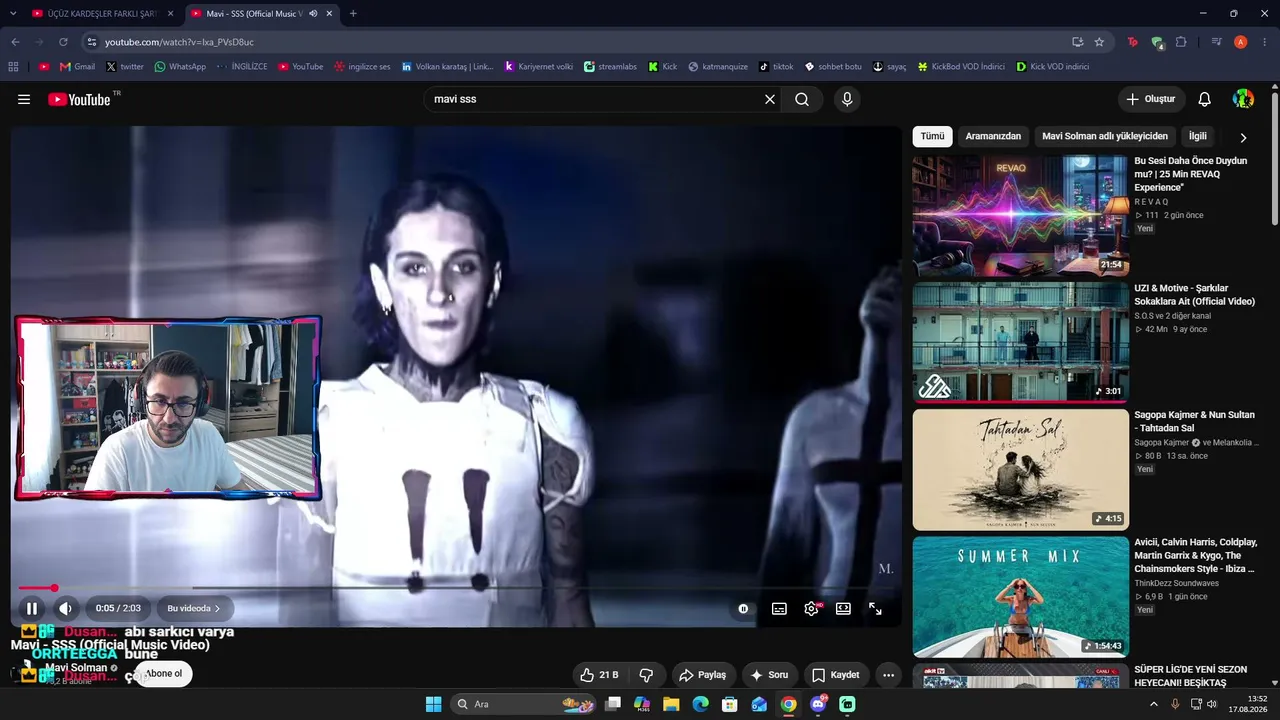The width and height of the screenshot is (1280, 720).
Task: Open the browser extensions puzzle icon
Action: point(1181,42)
